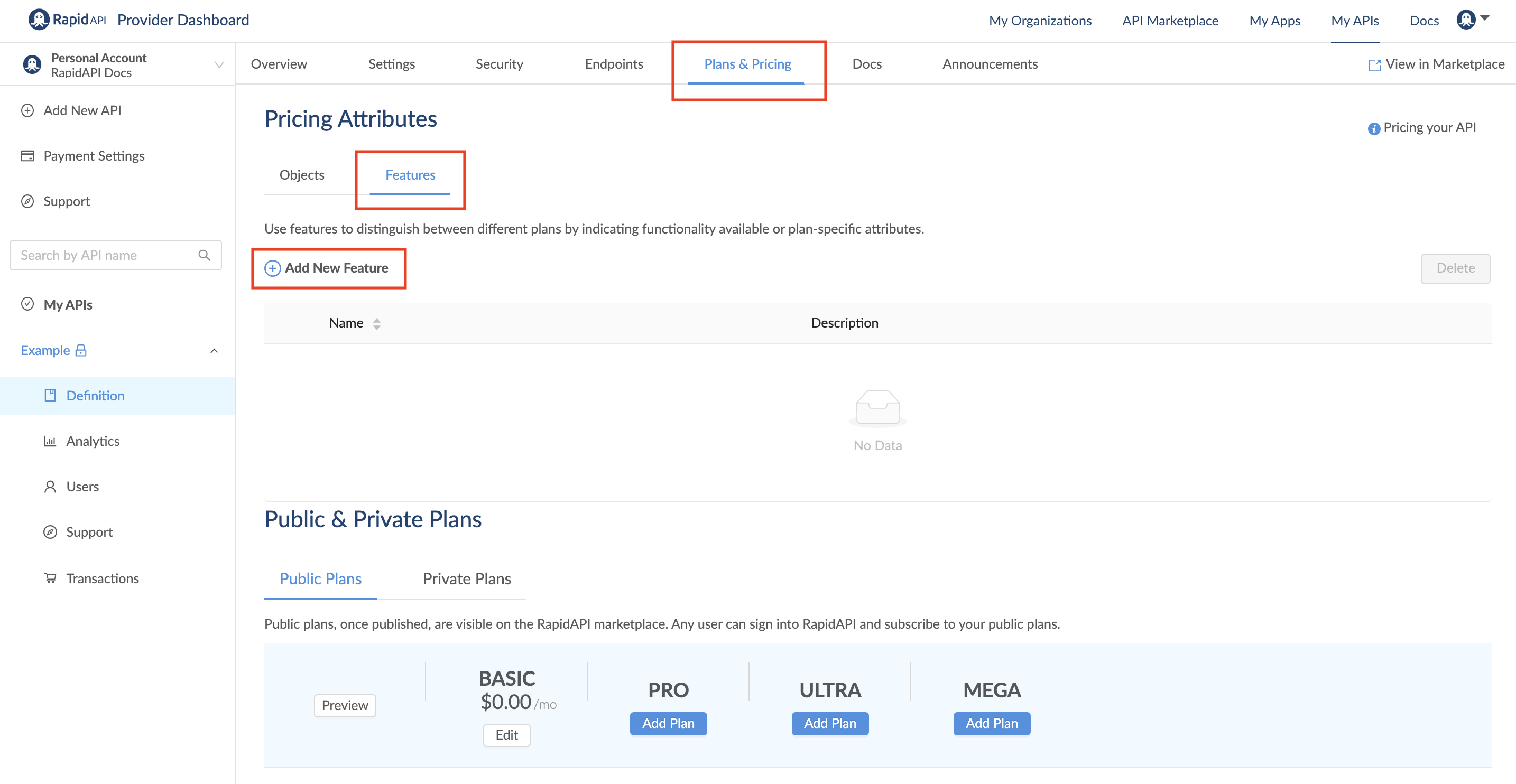Click the Pricing your API info icon
Screen dimensions: 1516x784
[1374, 129]
